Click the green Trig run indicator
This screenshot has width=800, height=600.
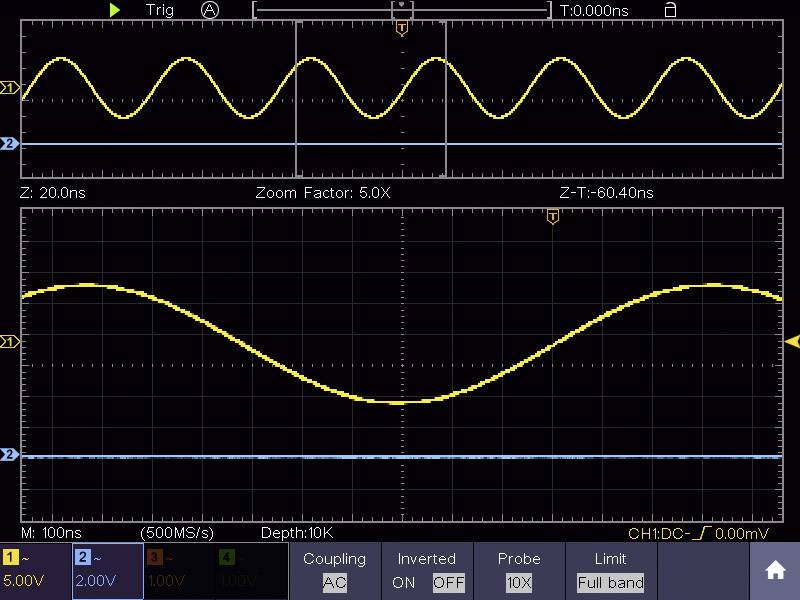pyautogui.click(x=115, y=9)
